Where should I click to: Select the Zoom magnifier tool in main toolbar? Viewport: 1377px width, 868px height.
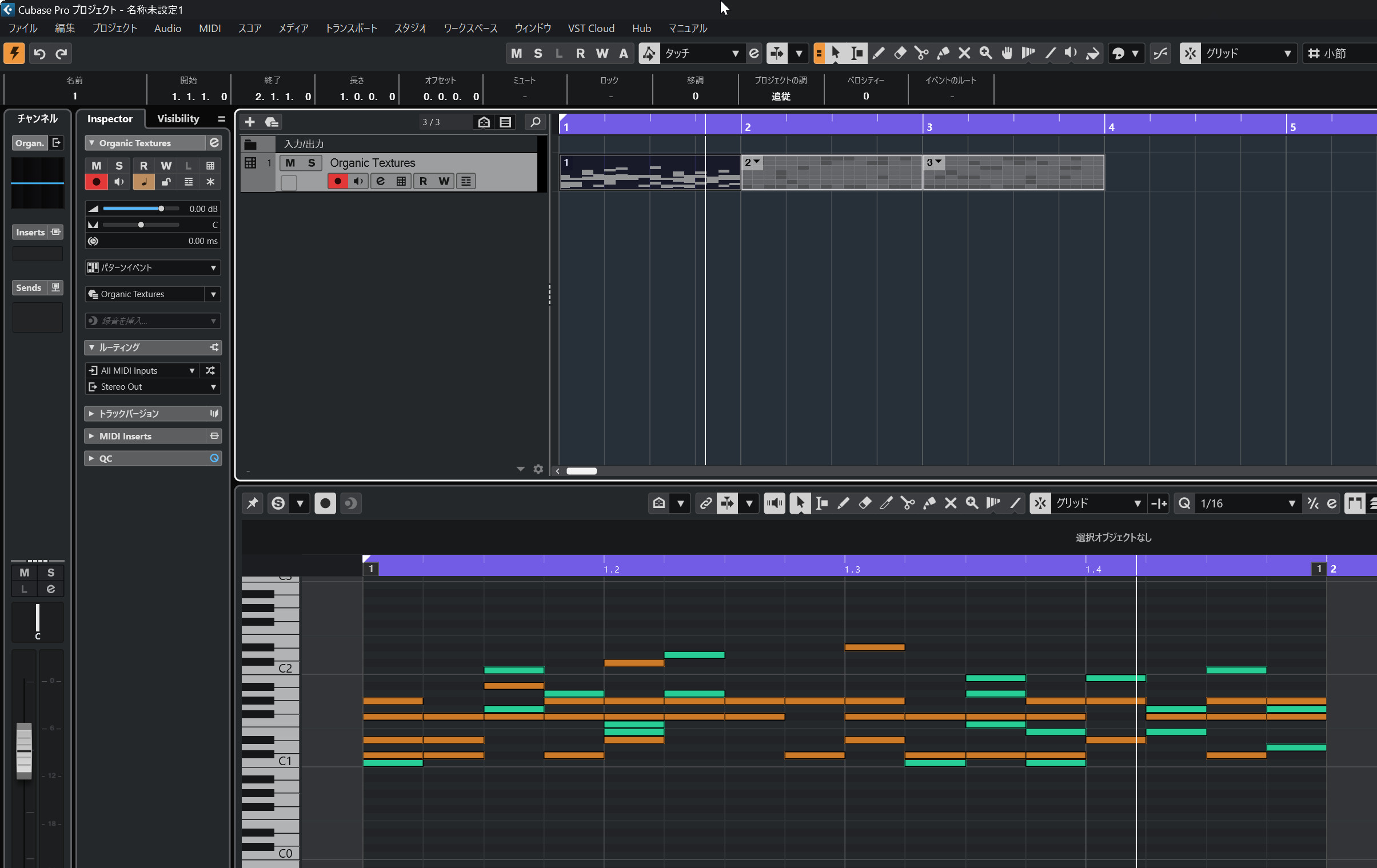[986, 53]
